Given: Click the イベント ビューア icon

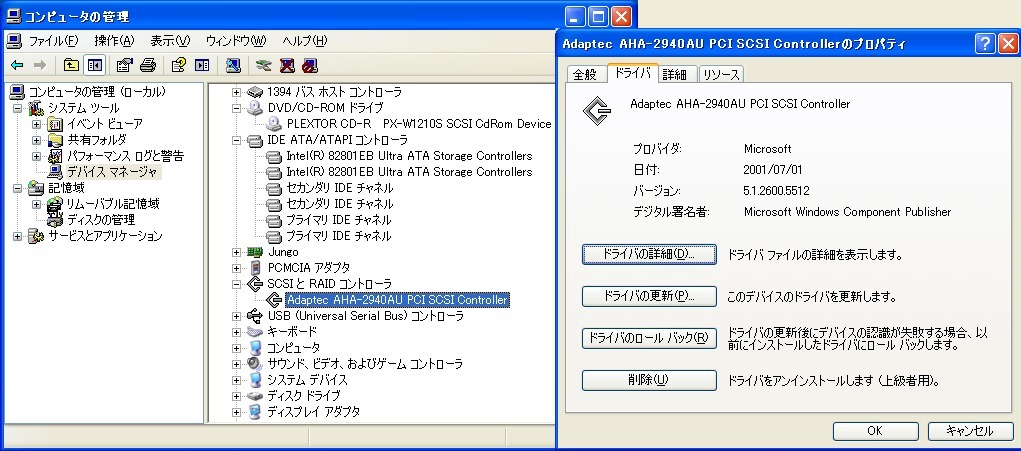Looking at the screenshot, I should click(x=56, y=124).
